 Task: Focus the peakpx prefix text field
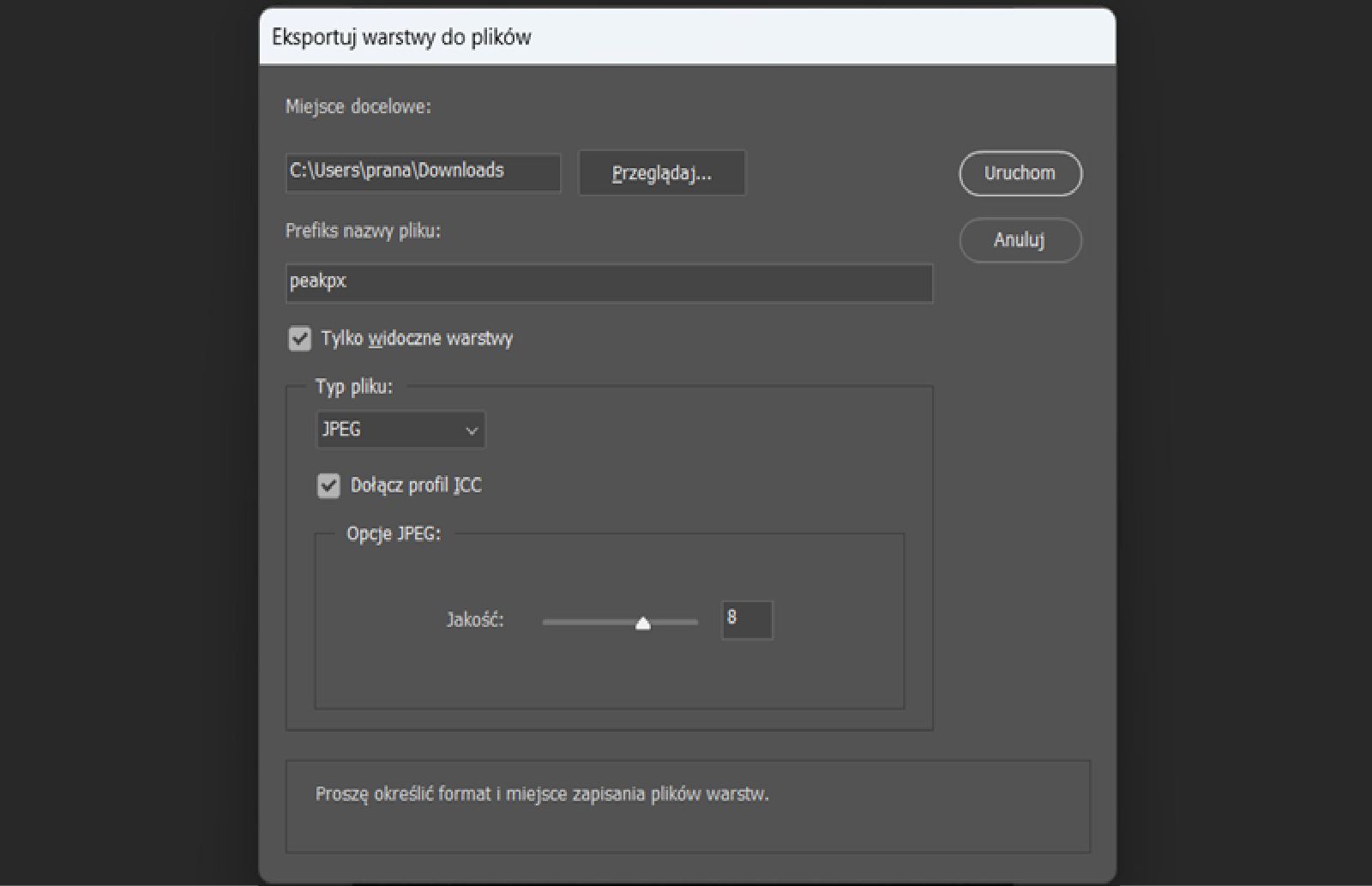(609, 283)
